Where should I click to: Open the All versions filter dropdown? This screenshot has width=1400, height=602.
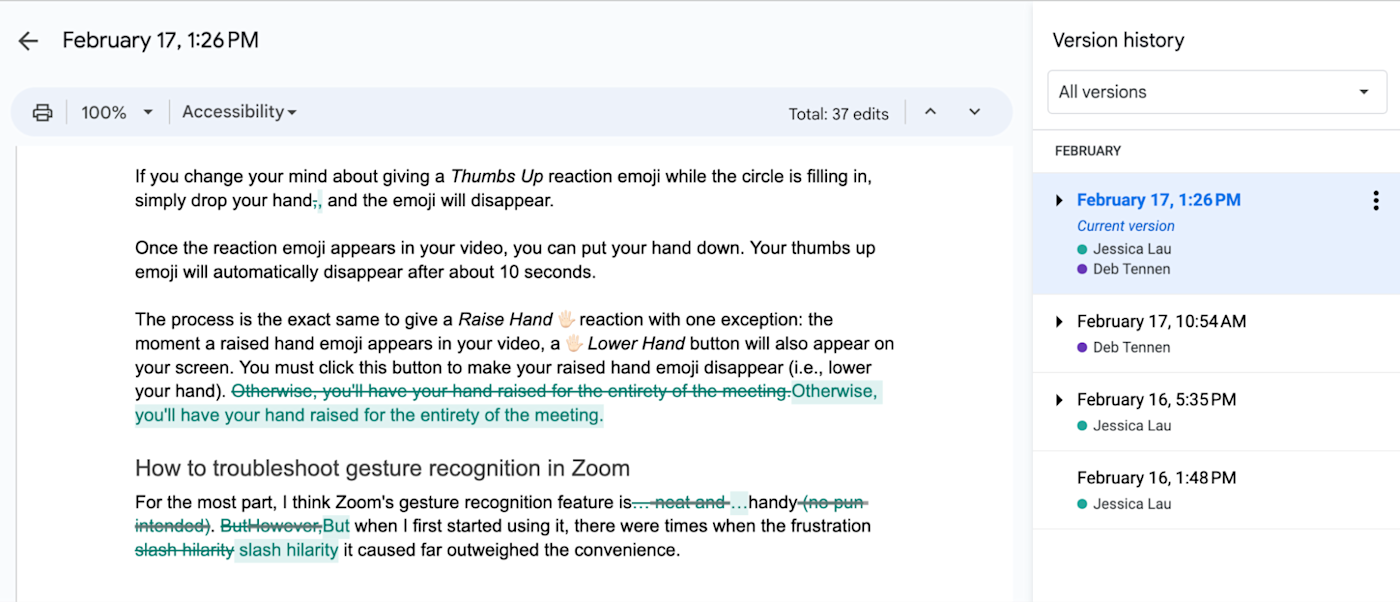click(1216, 92)
